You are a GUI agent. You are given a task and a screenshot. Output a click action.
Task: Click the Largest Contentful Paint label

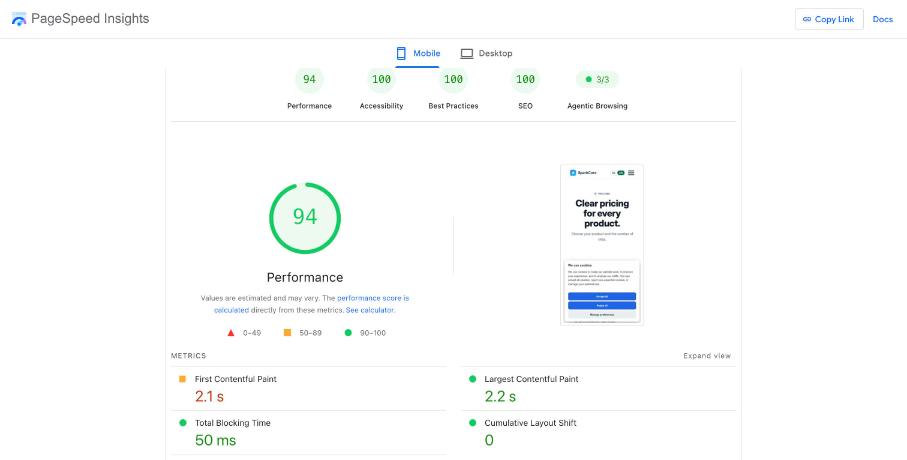[x=531, y=379]
